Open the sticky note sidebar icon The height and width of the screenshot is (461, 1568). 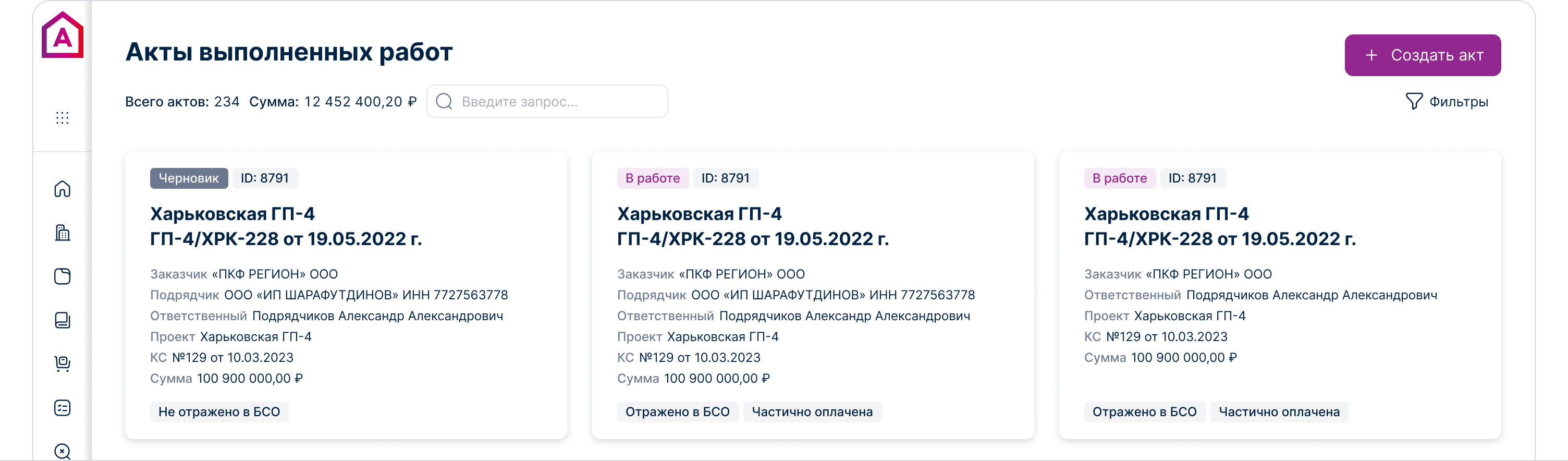tap(62, 276)
